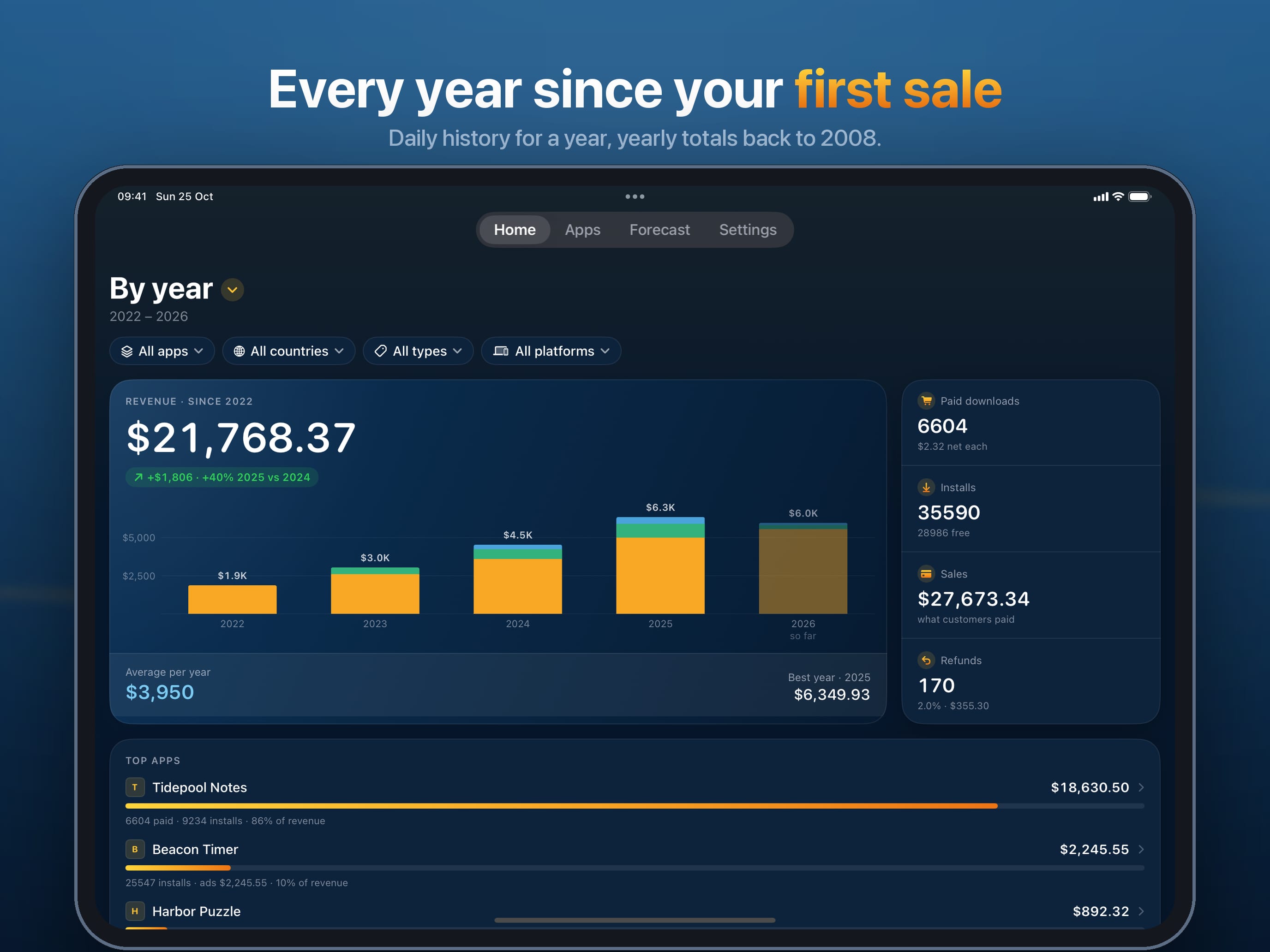Viewport: 1270px width, 952px height.
Task: Select the 2026 so far revenue bar
Action: click(x=803, y=568)
